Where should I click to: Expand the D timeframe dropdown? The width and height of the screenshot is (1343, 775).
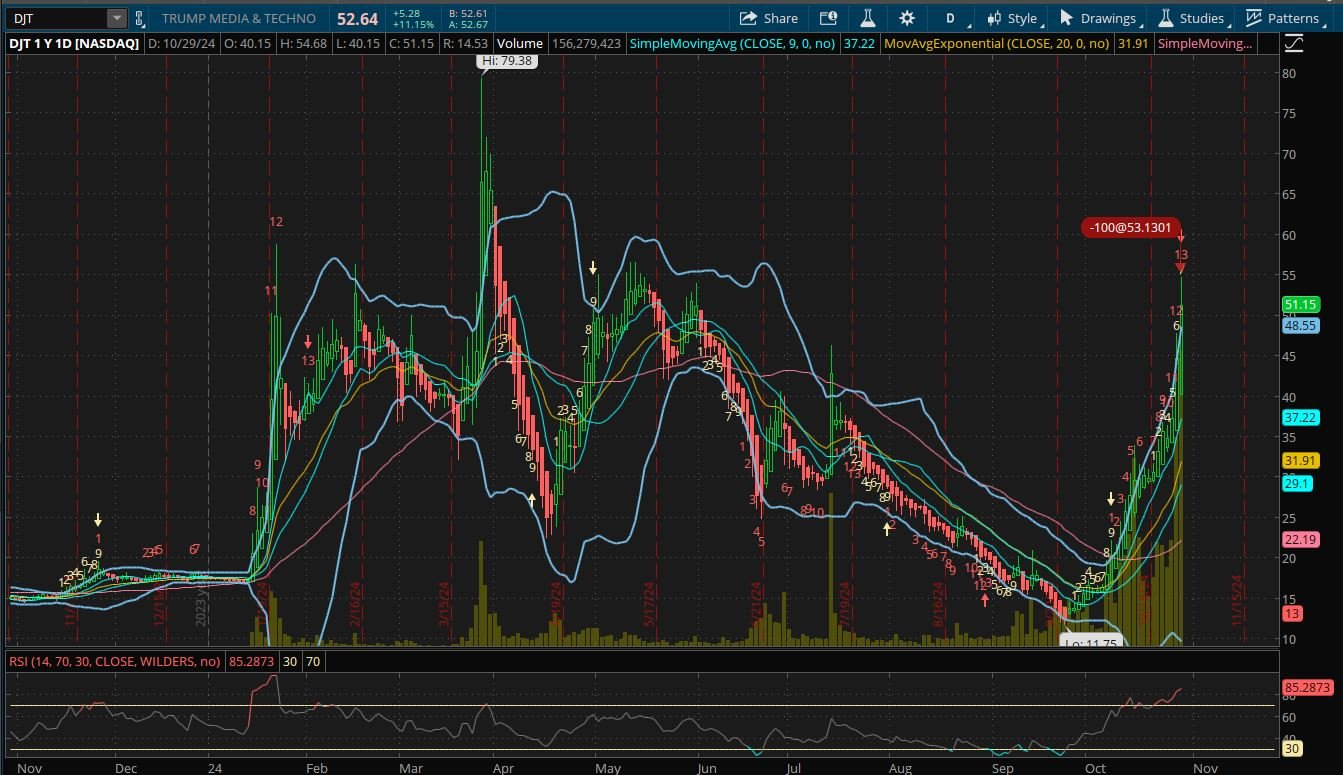pyautogui.click(x=951, y=18)
